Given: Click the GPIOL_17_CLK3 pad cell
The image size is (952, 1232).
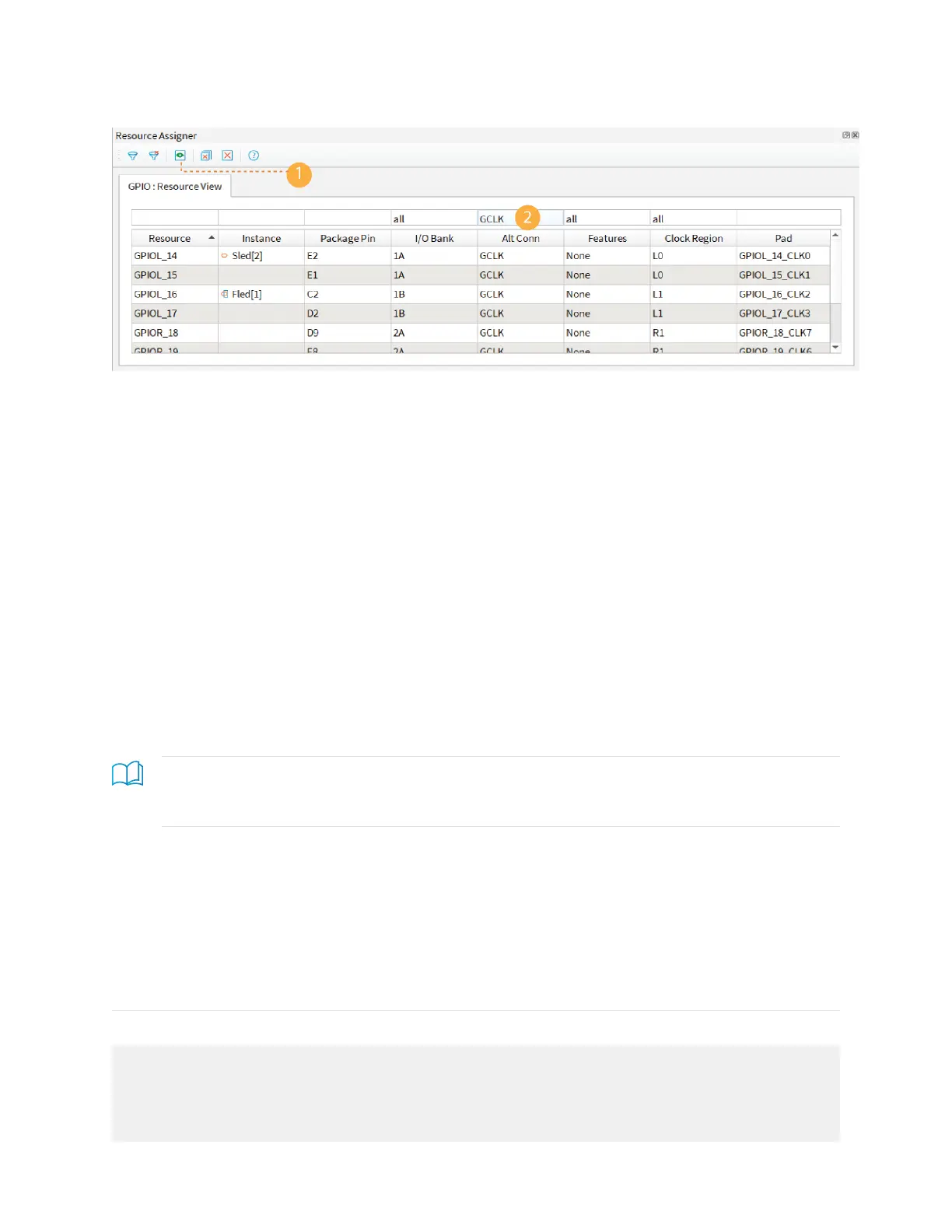Looking at the screenshot, I should tap(783, 313).
